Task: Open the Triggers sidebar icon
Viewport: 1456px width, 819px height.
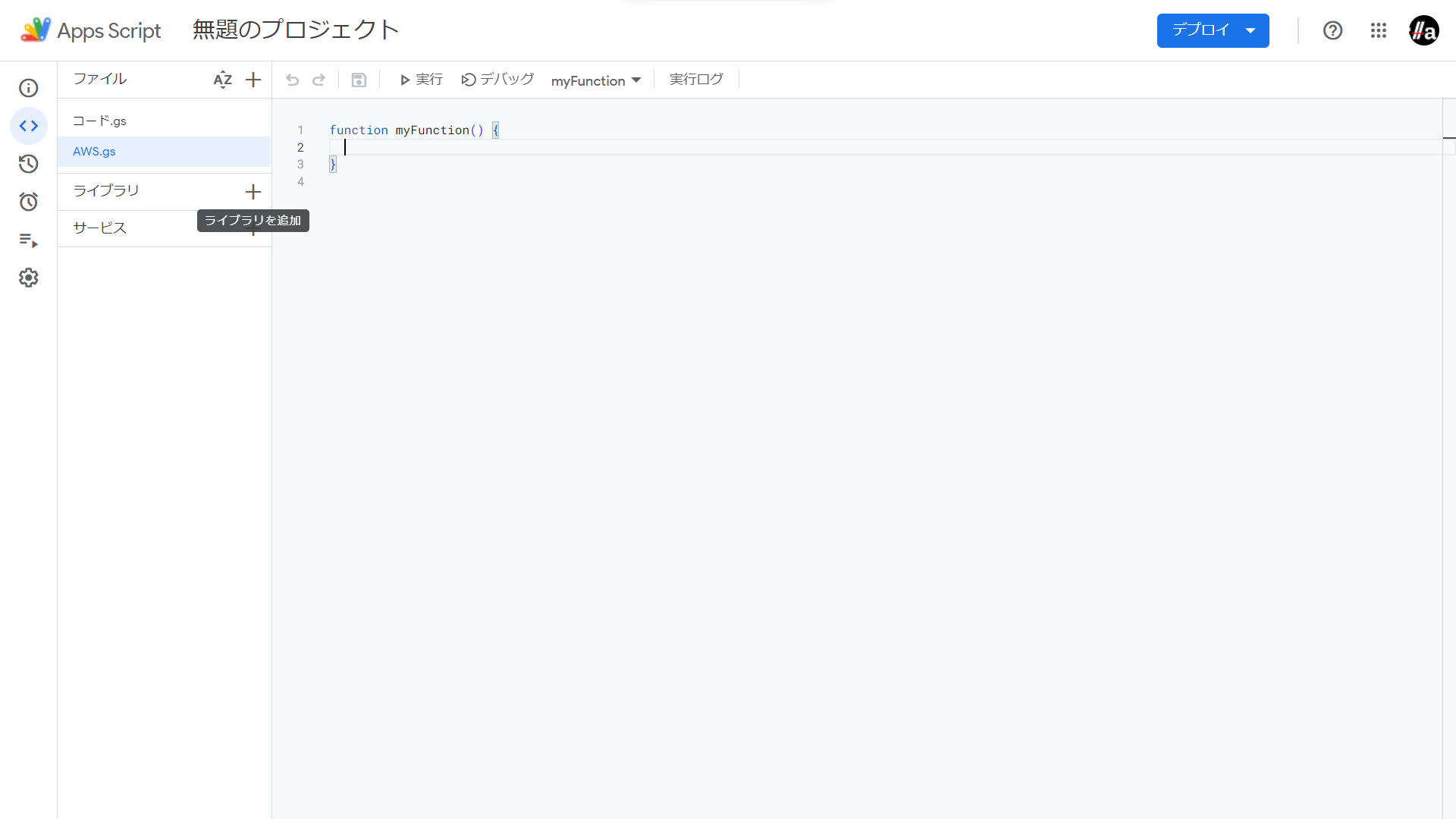Action: tap(28, 202)
